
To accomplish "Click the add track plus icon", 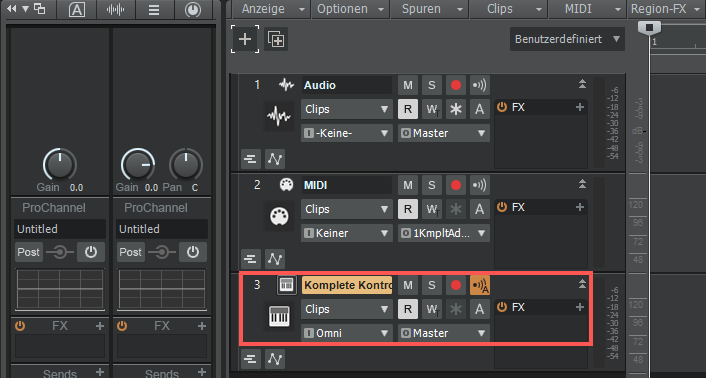I will click(245, 39).
